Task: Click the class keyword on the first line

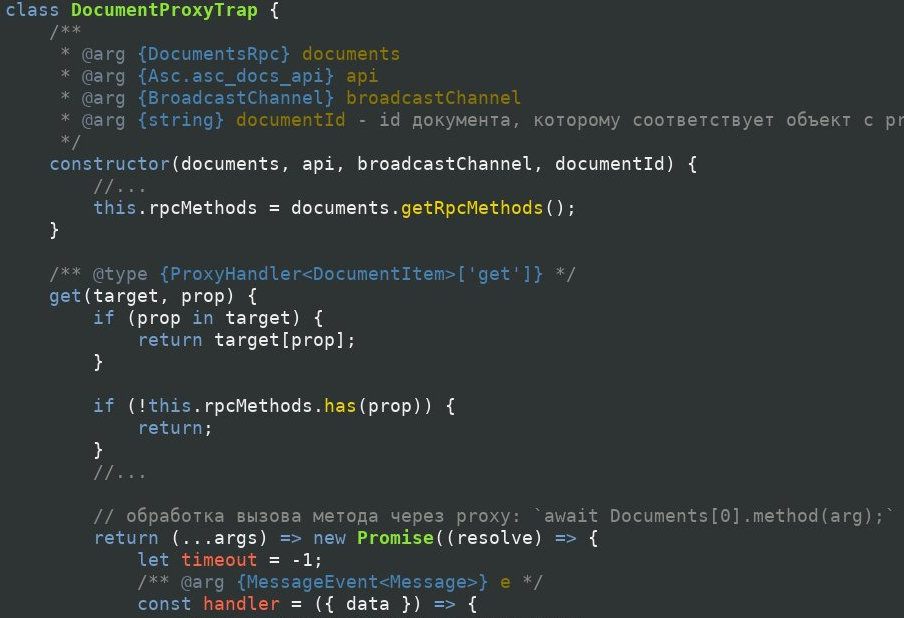Action: (32, 11)
